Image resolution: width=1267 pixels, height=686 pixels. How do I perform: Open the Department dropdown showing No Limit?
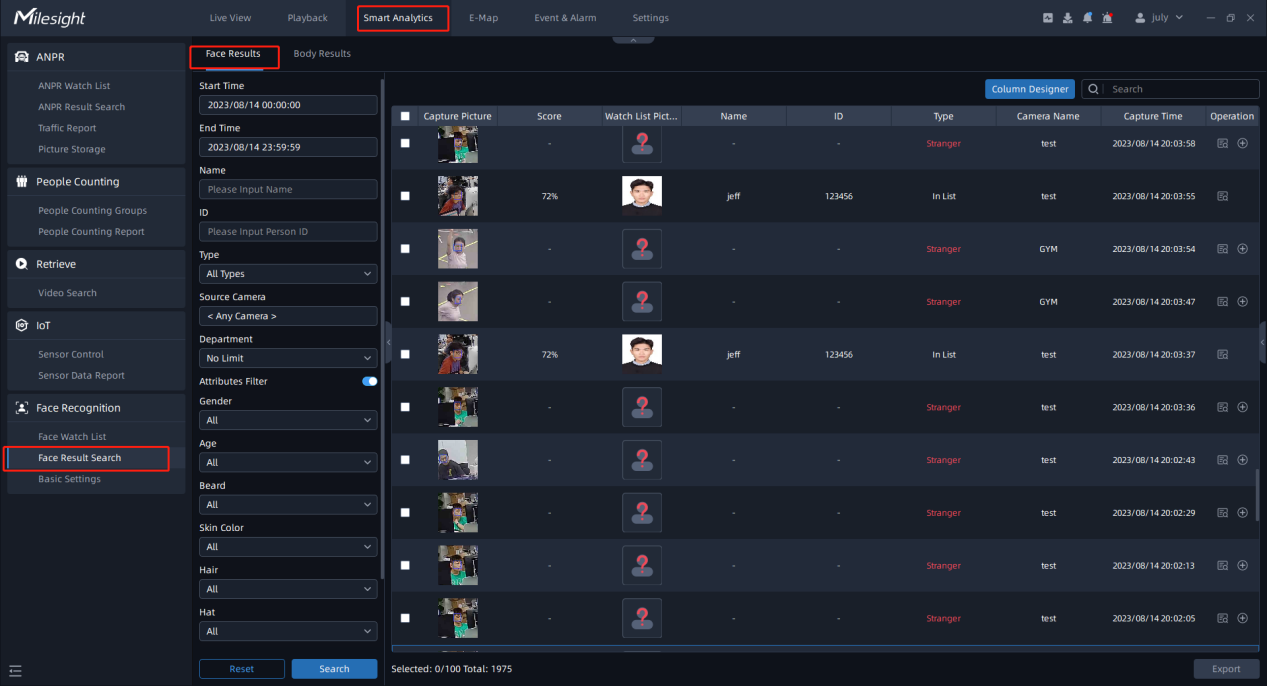(288, 358)
